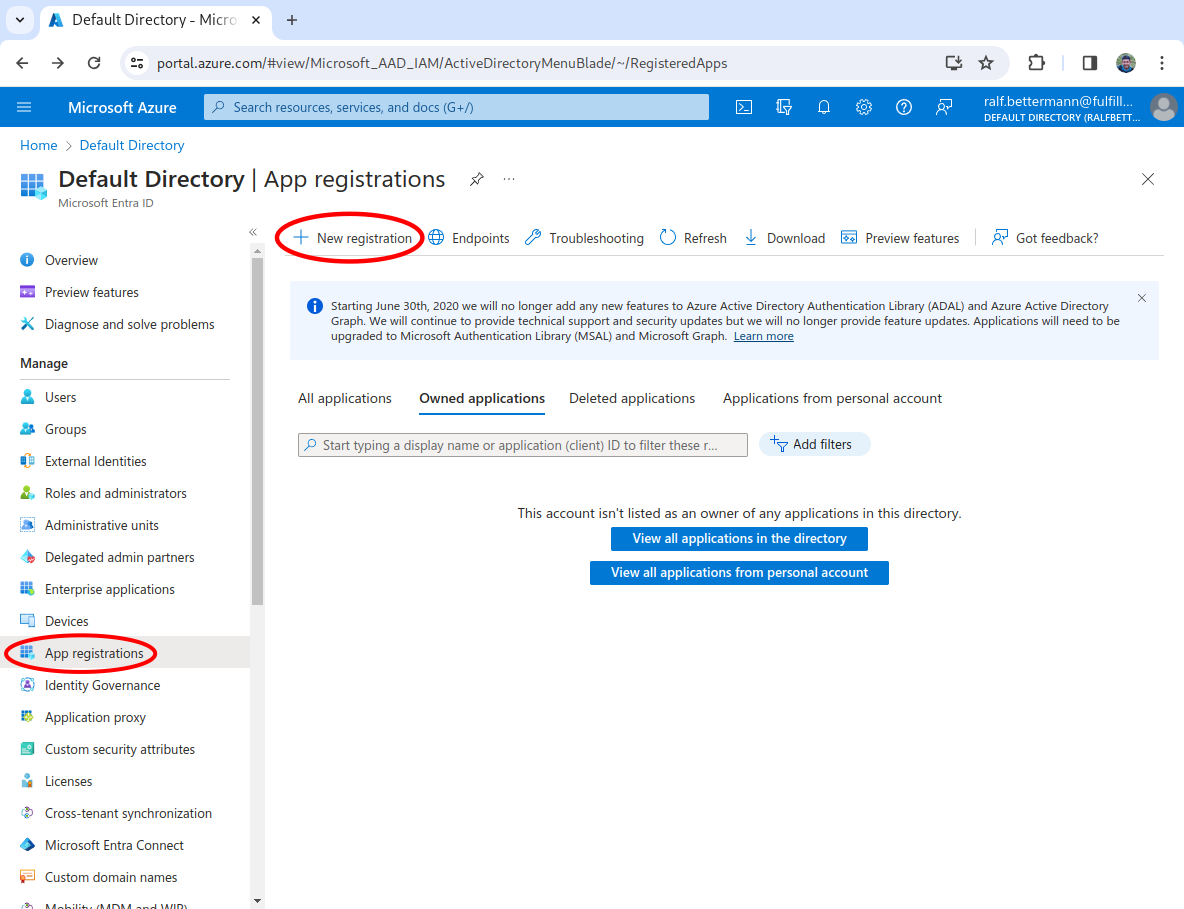The width and height of the screenshot is (1184, 909).
Task: Open the Azure portal hamburger menu
Action: (25, 107)
